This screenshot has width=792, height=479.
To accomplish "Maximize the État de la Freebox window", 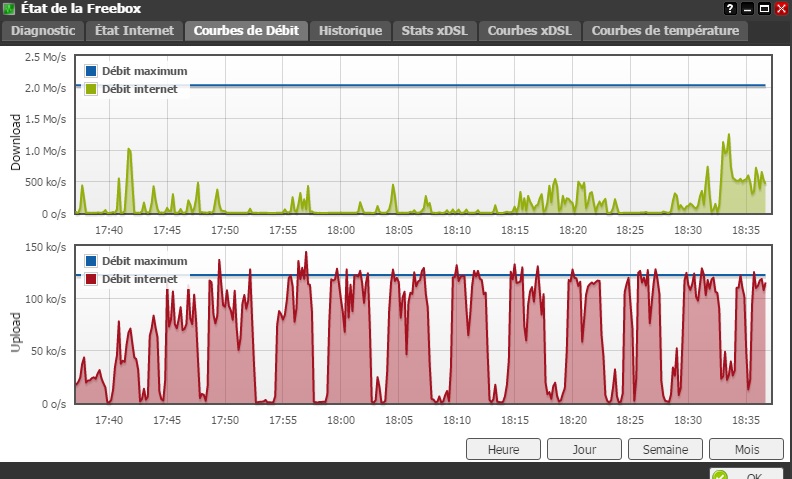I will [x=764, y=9].
